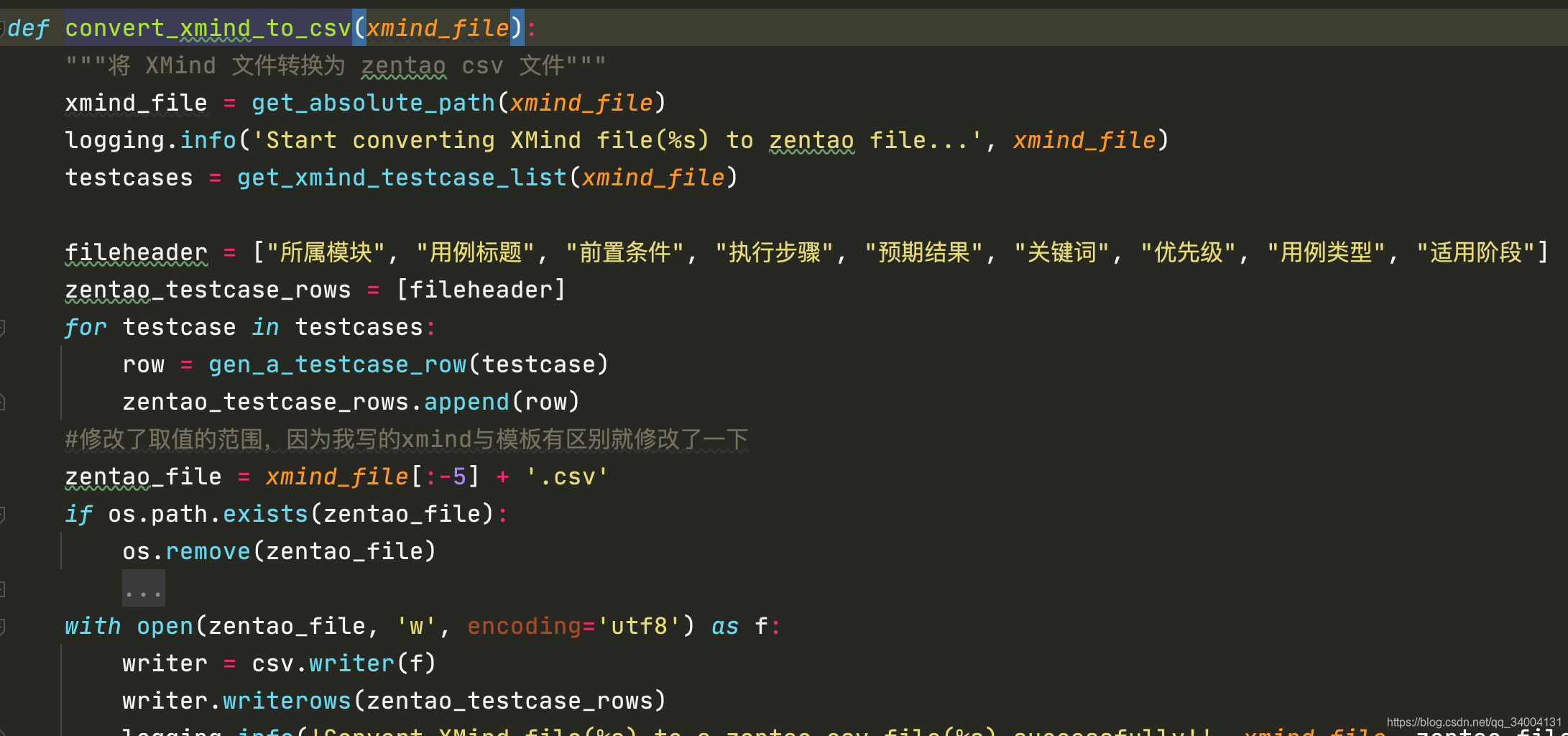1568x736 pixels.
Task: Click the "testcases" variable being assigned
Action: [129, 178]
